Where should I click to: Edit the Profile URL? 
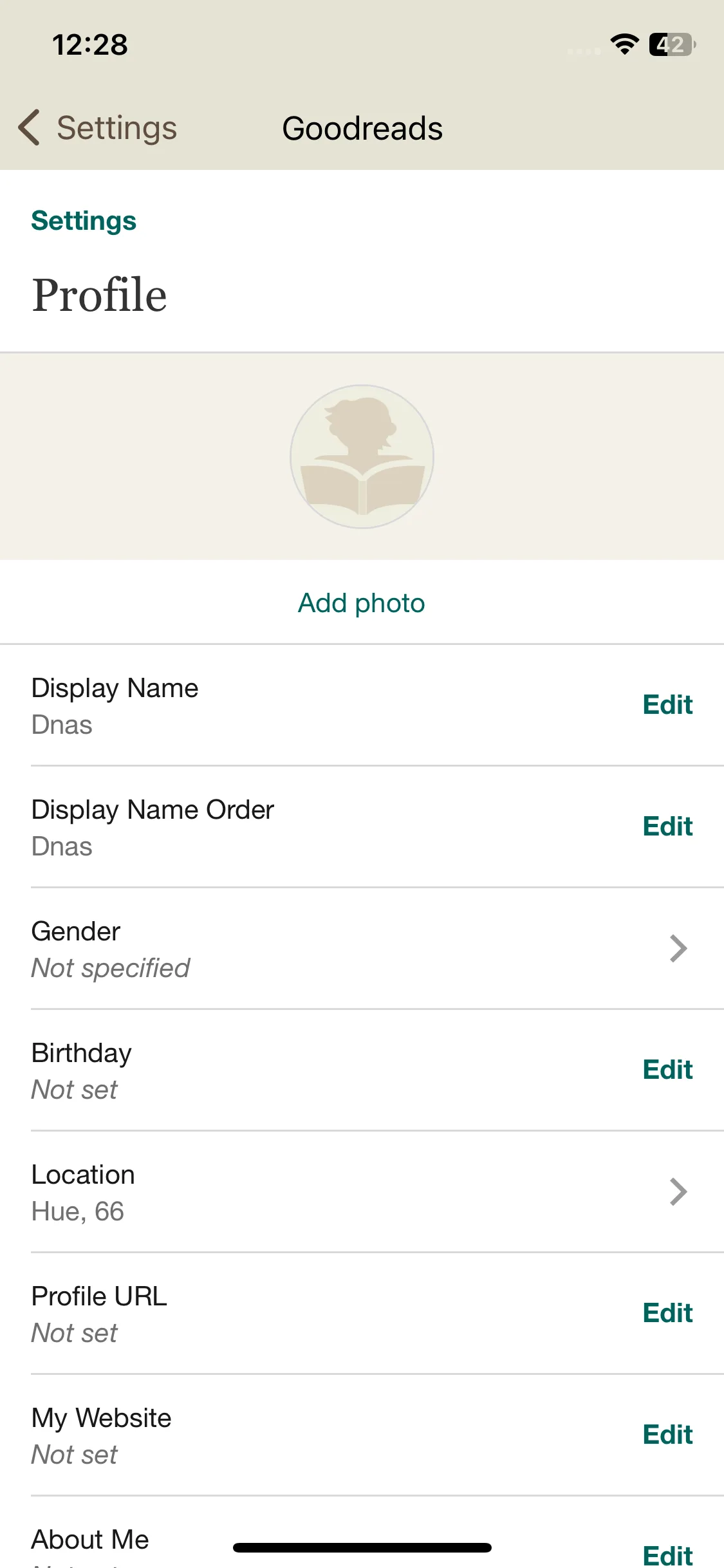pos(667,1313)
